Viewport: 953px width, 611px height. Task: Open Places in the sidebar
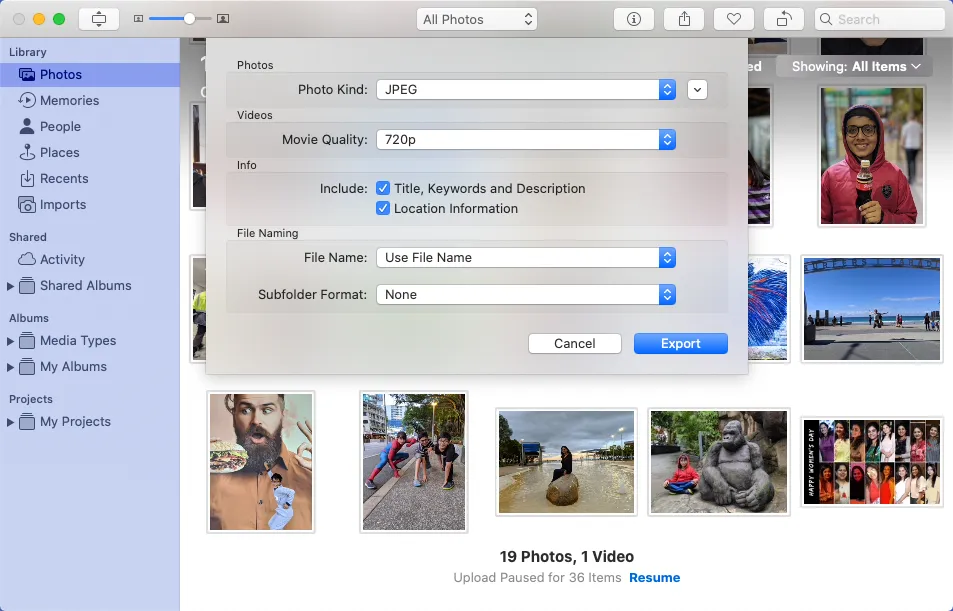tap(60, 152)
